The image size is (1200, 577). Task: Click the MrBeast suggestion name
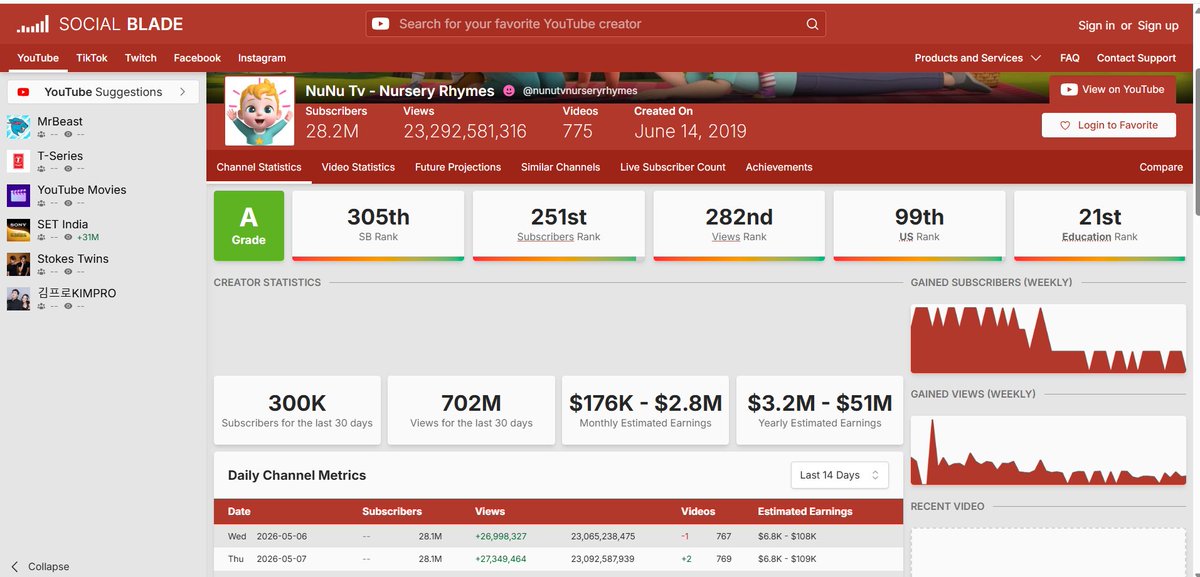tap(60, 122)
